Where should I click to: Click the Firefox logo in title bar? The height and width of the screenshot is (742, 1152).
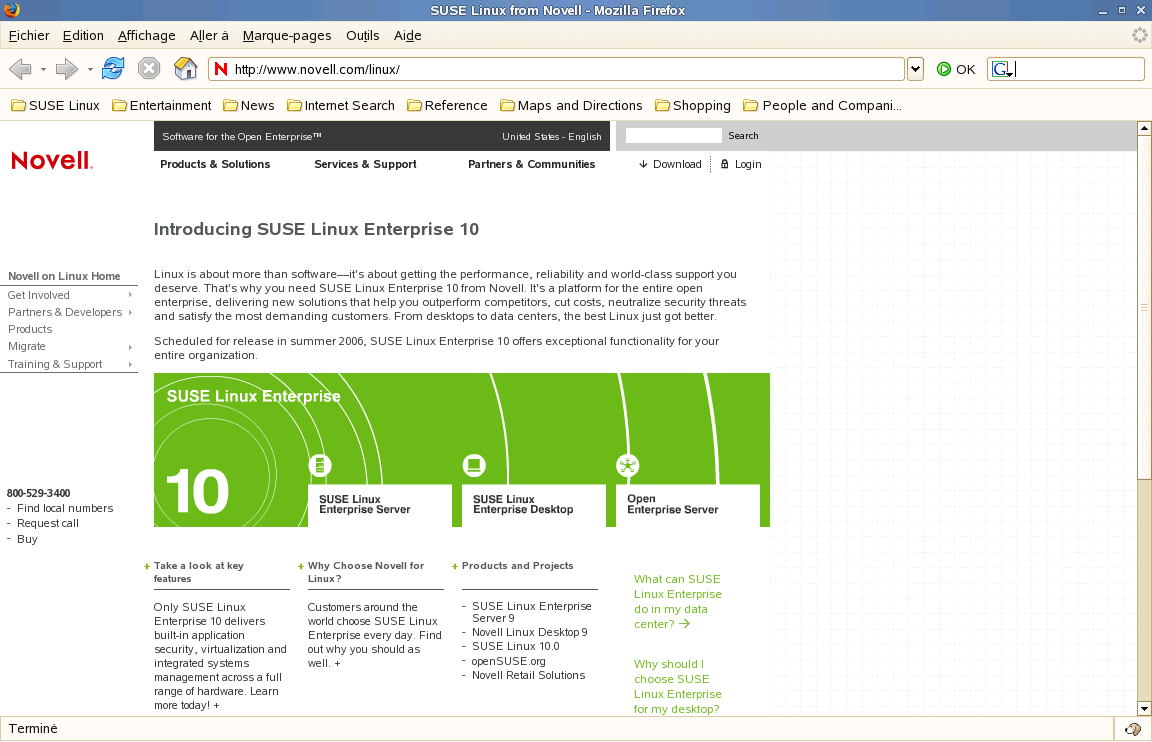click(x=11, y=10)
